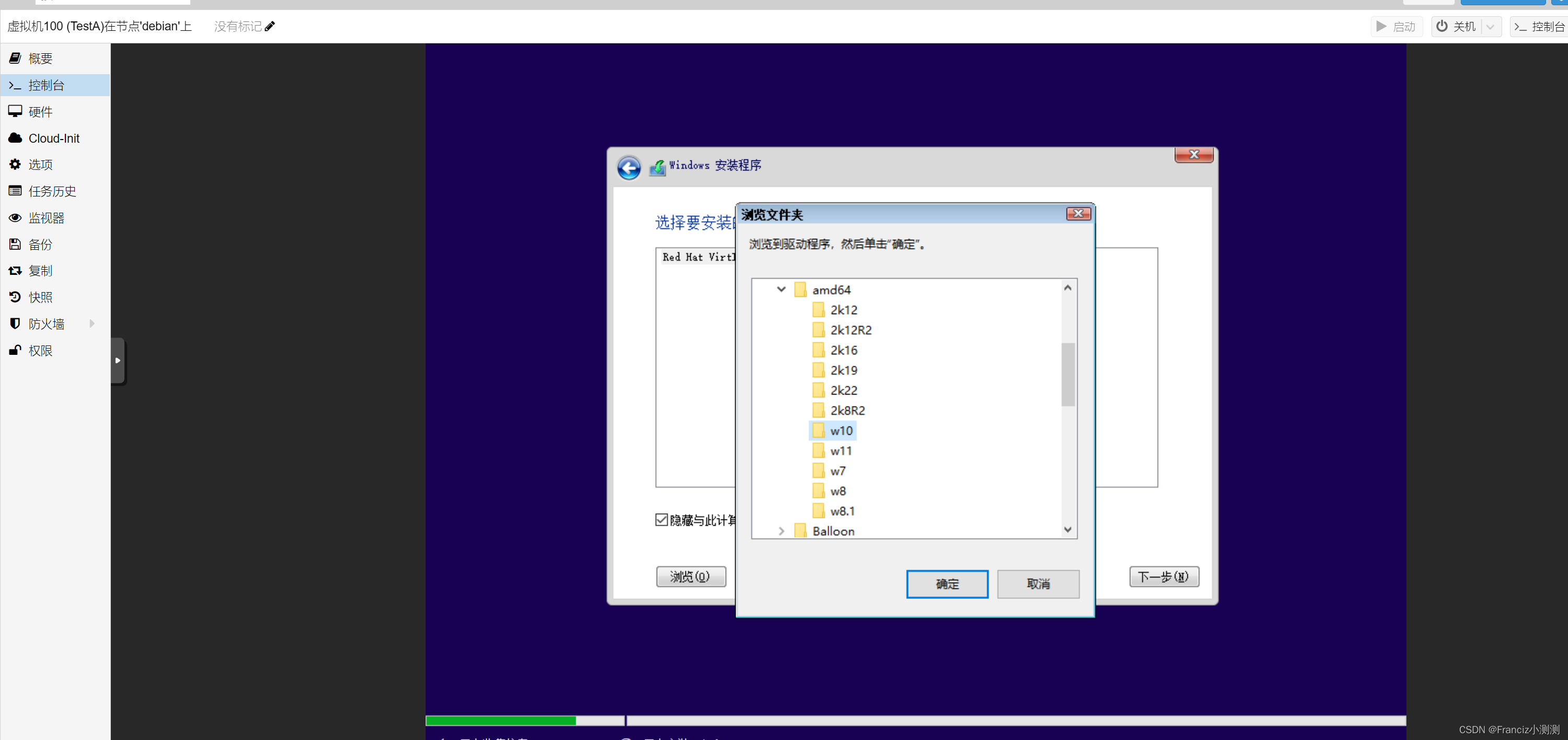Click the 下一步(N) next button

pyautogui.click(x=1164, y=576)
